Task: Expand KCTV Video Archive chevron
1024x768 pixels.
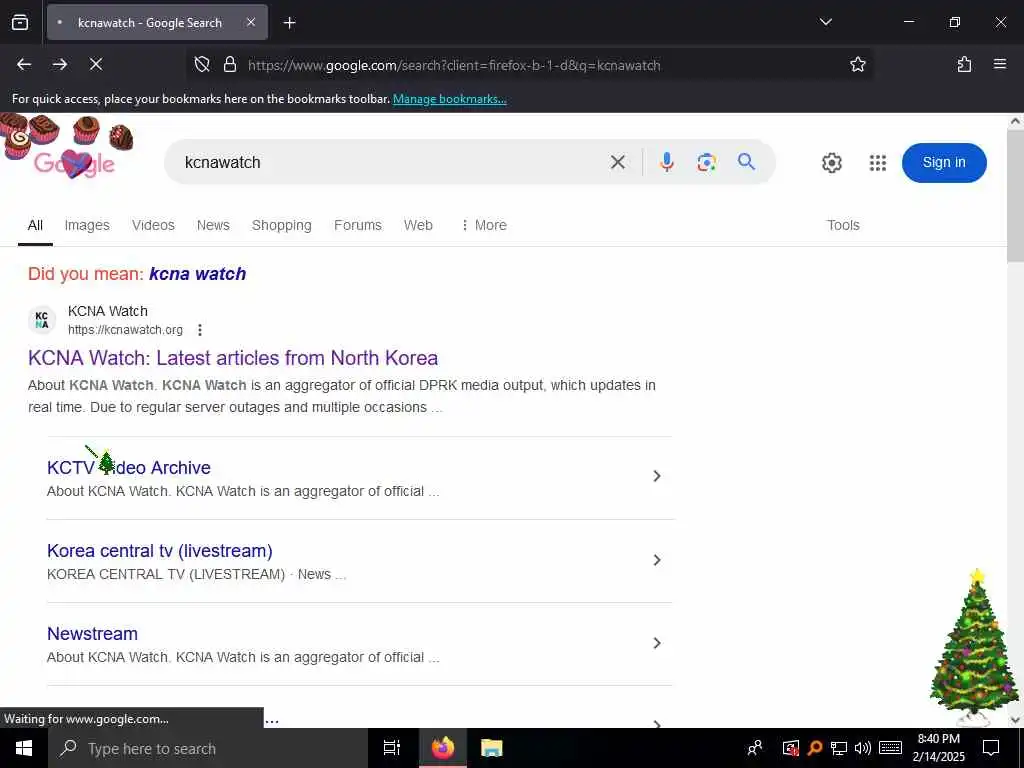Action: point(657,476)
